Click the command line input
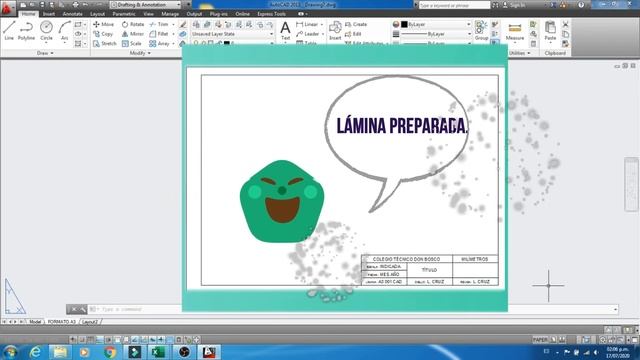The width and height of the screenshot is (640, 360). pos(353,309)
